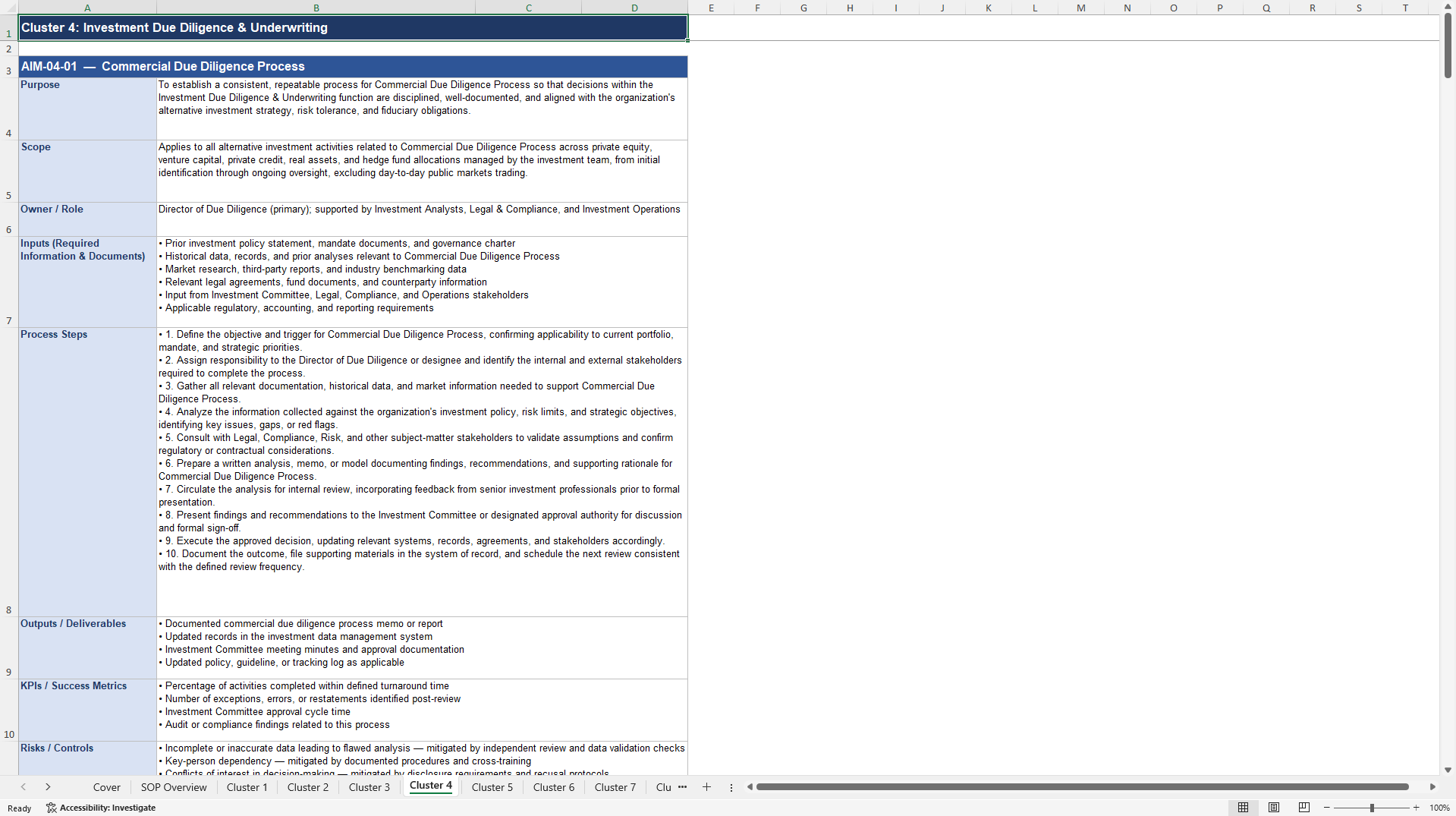Select the Cluster 4 title cell
Screen dimensions: 1456x816
tap(353, 28)
